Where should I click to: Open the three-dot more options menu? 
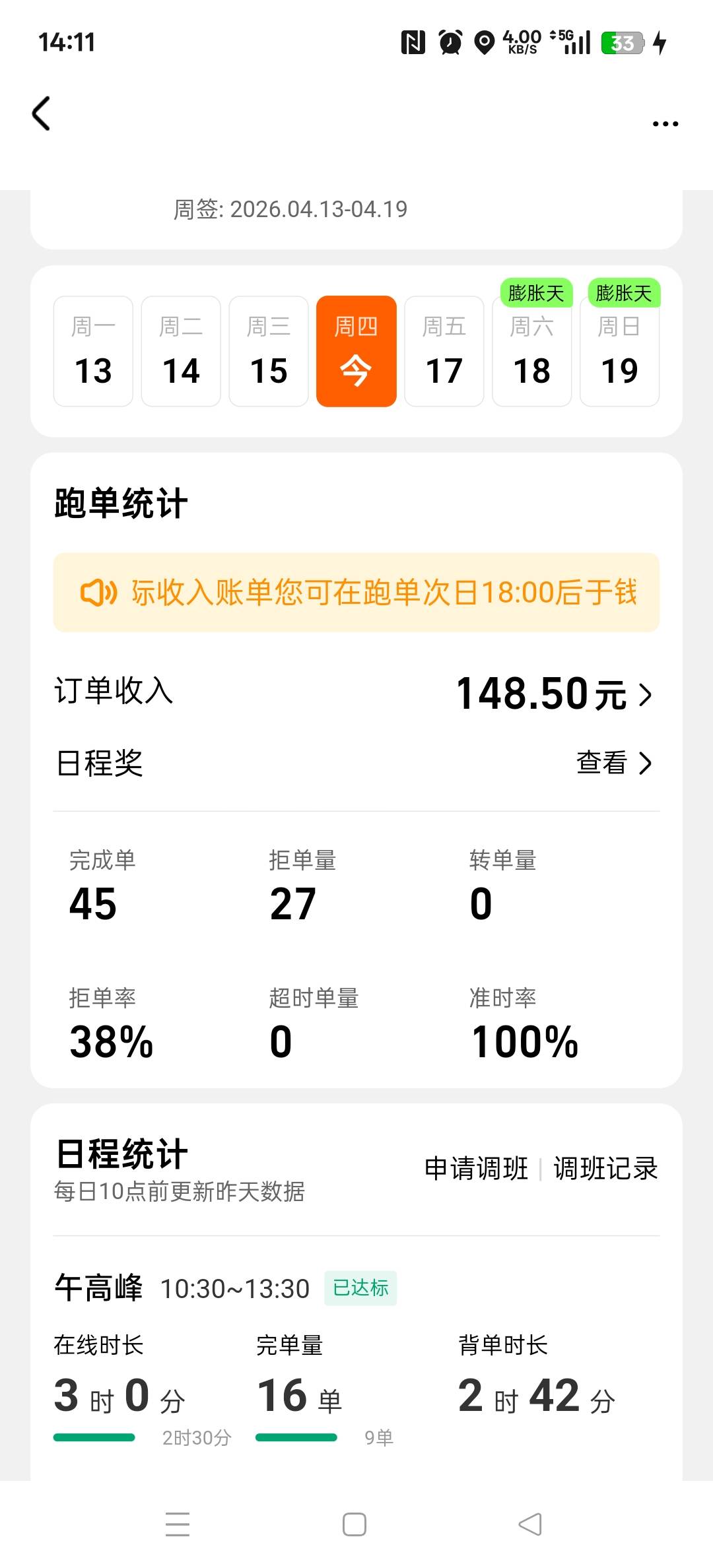click(x=665, y=123)
